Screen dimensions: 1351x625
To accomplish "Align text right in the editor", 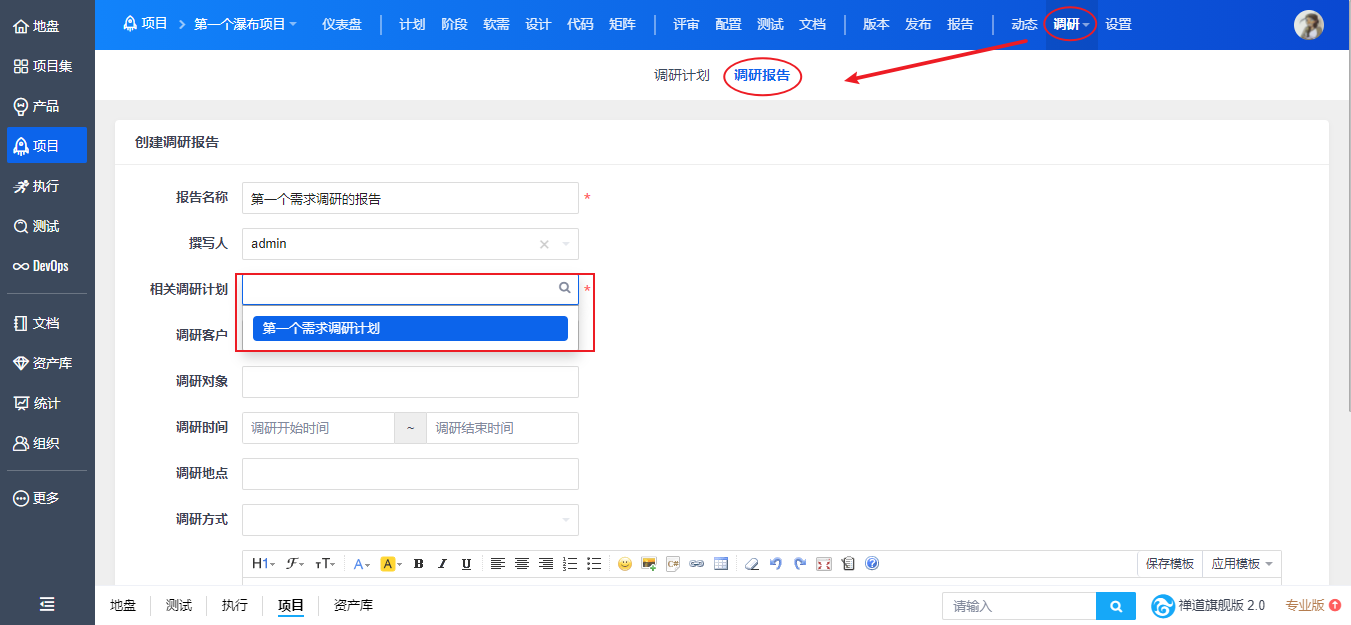I will tap(546, 564).
